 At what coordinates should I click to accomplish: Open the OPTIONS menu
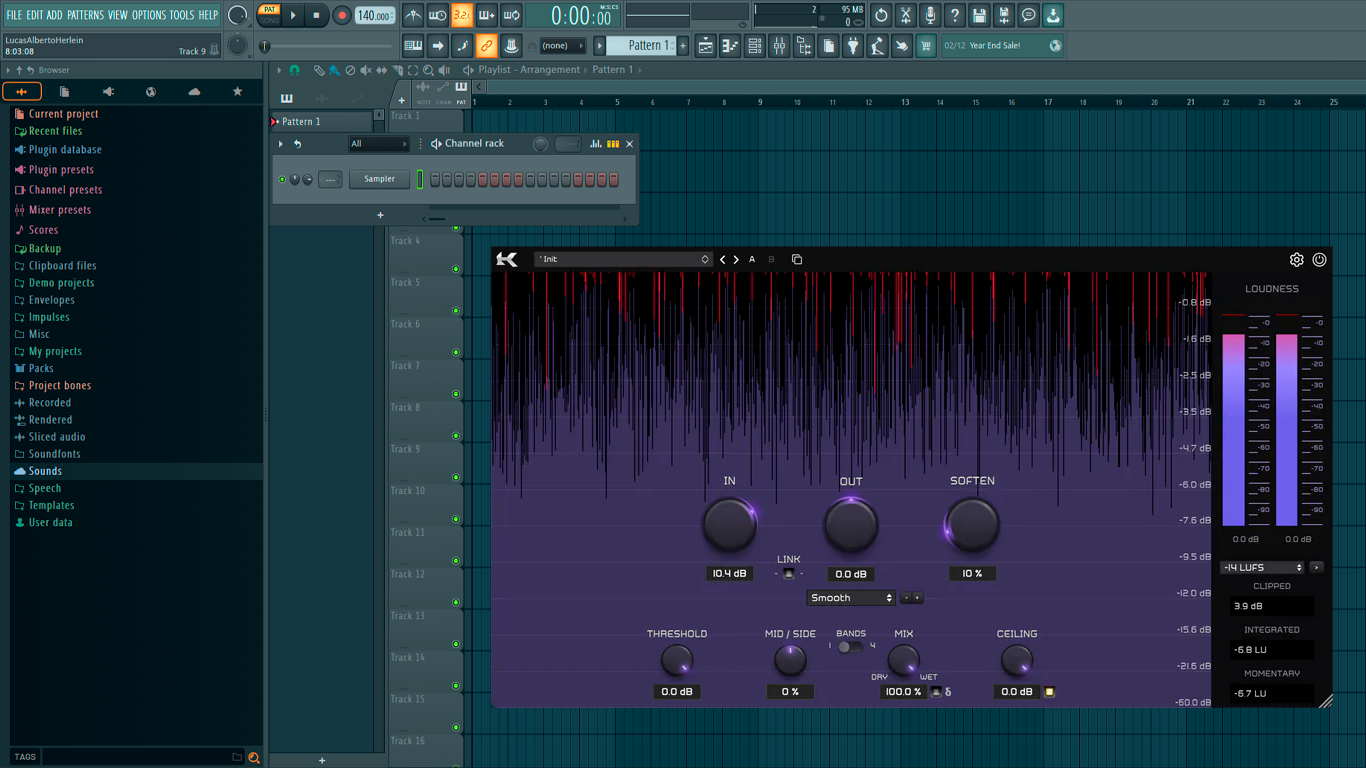coord(149,15)
